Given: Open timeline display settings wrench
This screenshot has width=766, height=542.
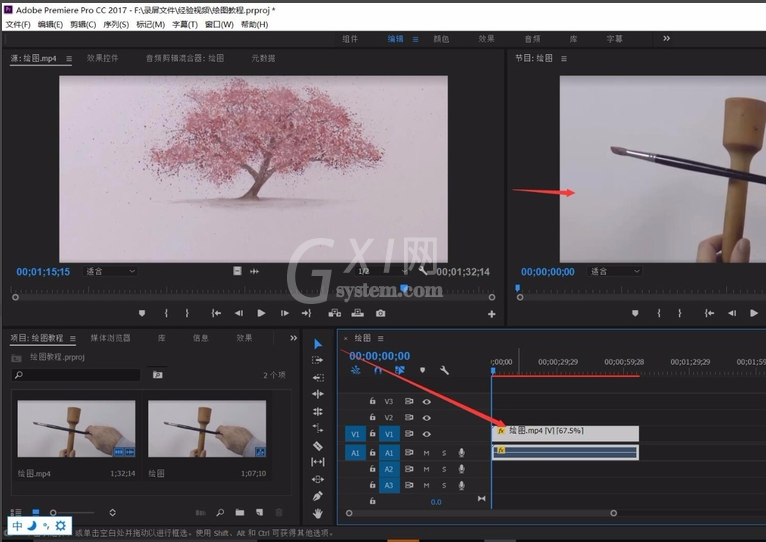Looking at the screenshot, I should pyautogui.click(x=444, y=370).
